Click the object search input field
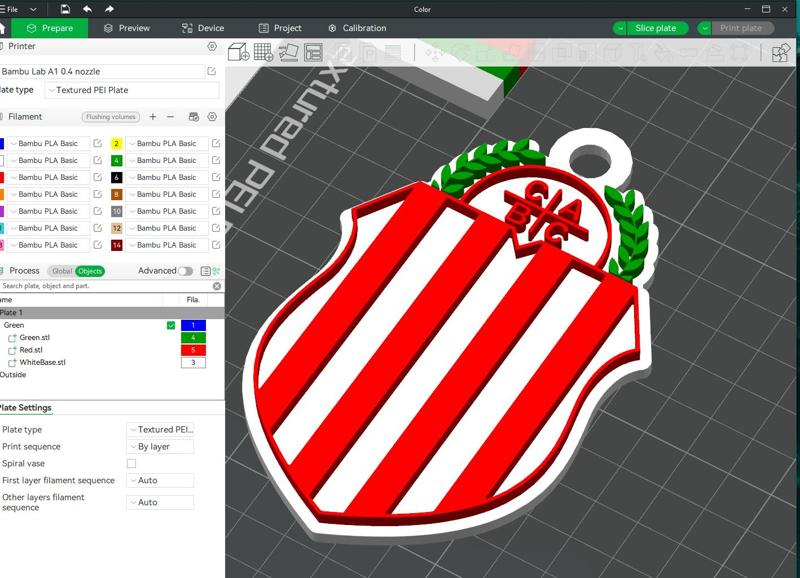 (x=105, y=286)
